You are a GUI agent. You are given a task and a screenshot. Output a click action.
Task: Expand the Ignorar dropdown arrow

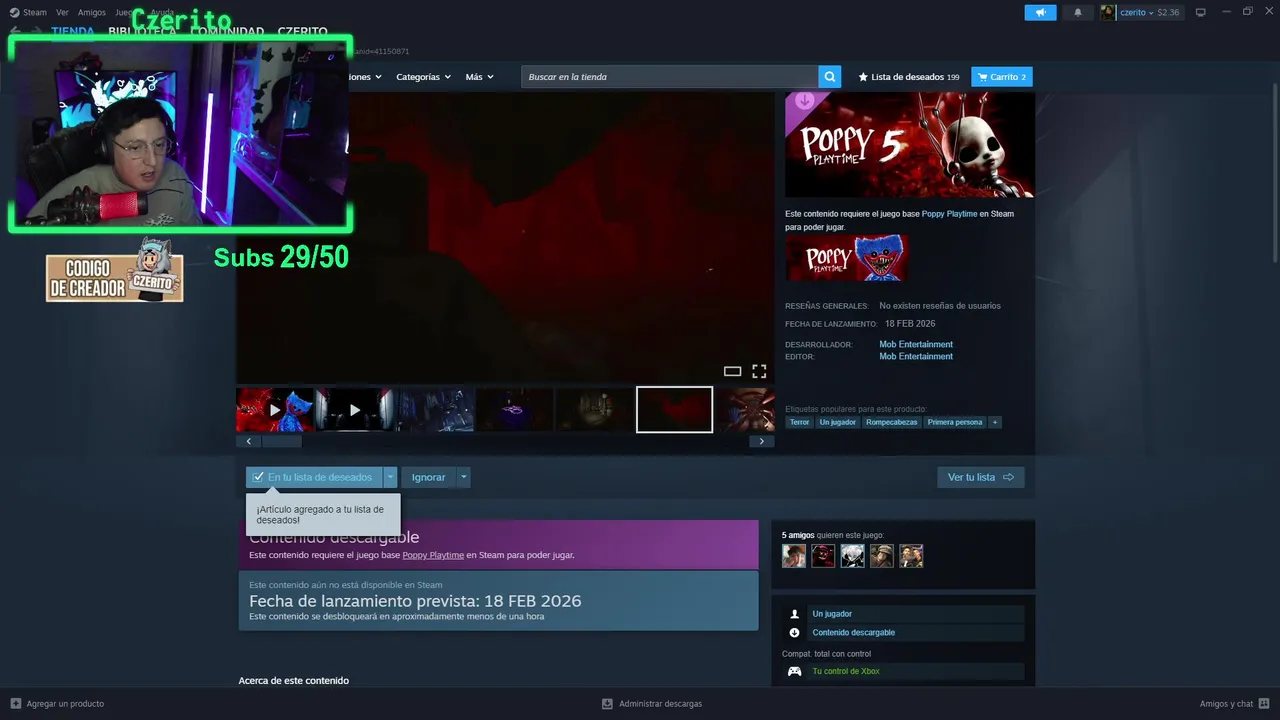463,477
